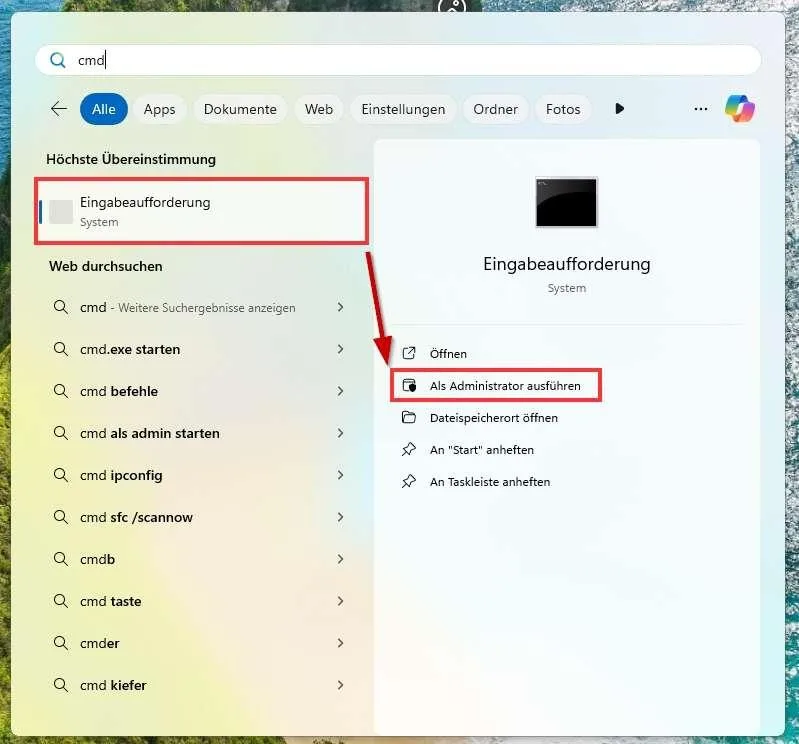
Task: Open the Copilot icon
Action: [740, 109]
